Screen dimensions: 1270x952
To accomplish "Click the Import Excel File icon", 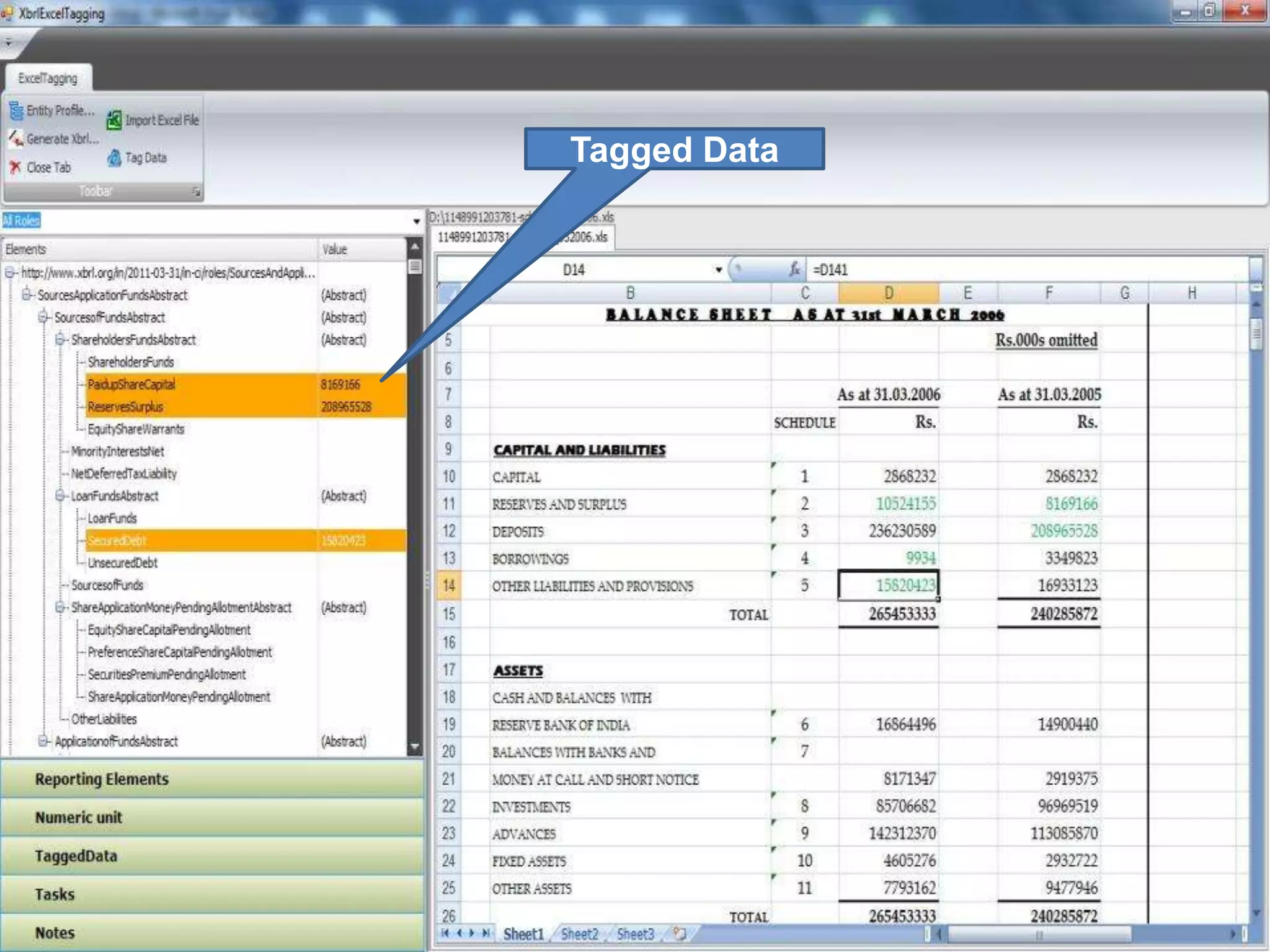I will [114, 120].
